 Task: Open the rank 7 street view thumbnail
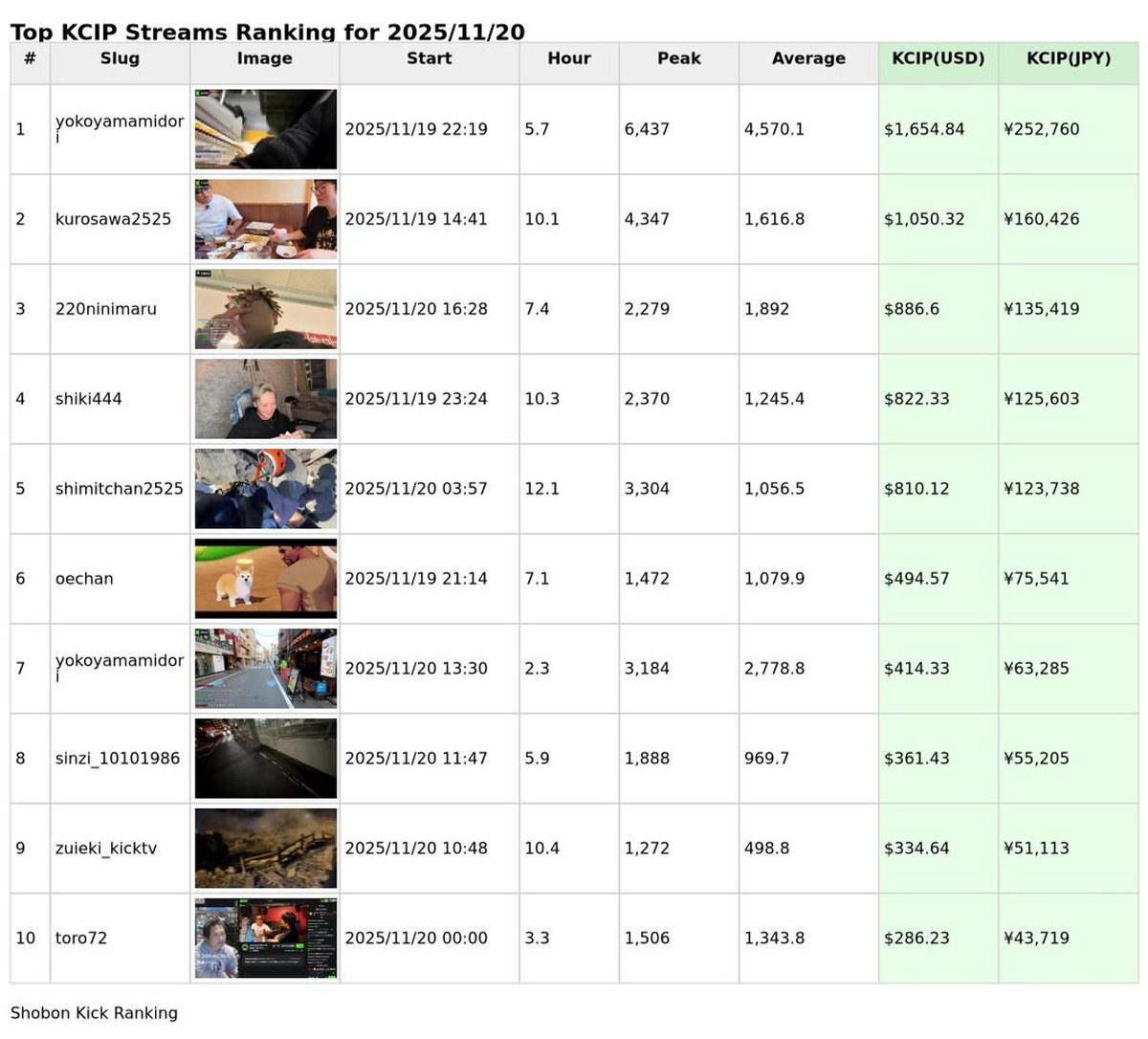266,669
